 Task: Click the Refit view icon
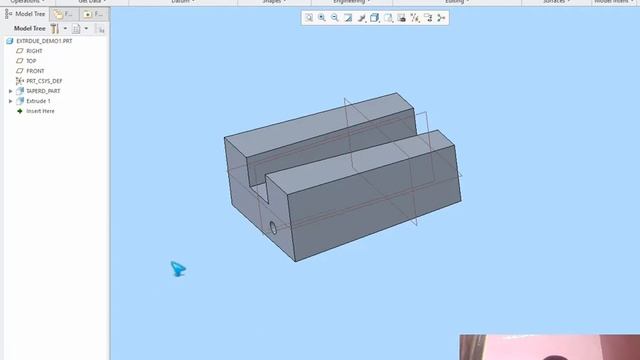pyautogui.click(x=309, y=18)
